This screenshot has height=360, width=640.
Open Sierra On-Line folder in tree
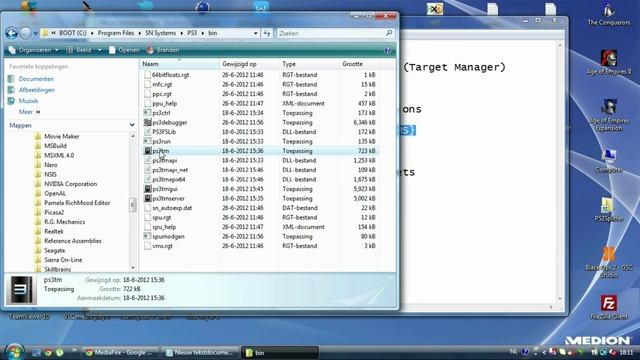click(63, 260)
